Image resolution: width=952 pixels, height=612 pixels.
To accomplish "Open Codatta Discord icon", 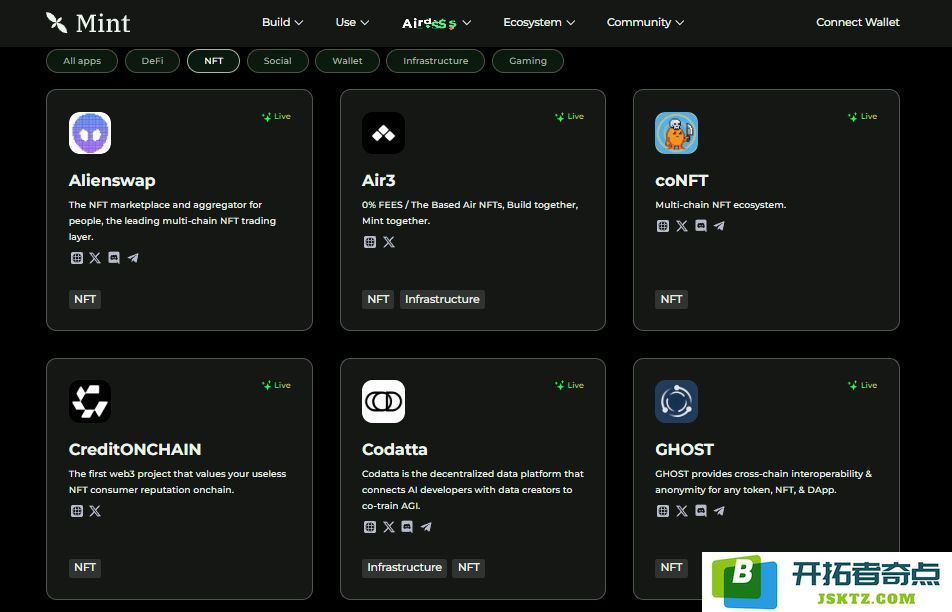I will click(x=407, y=527).
